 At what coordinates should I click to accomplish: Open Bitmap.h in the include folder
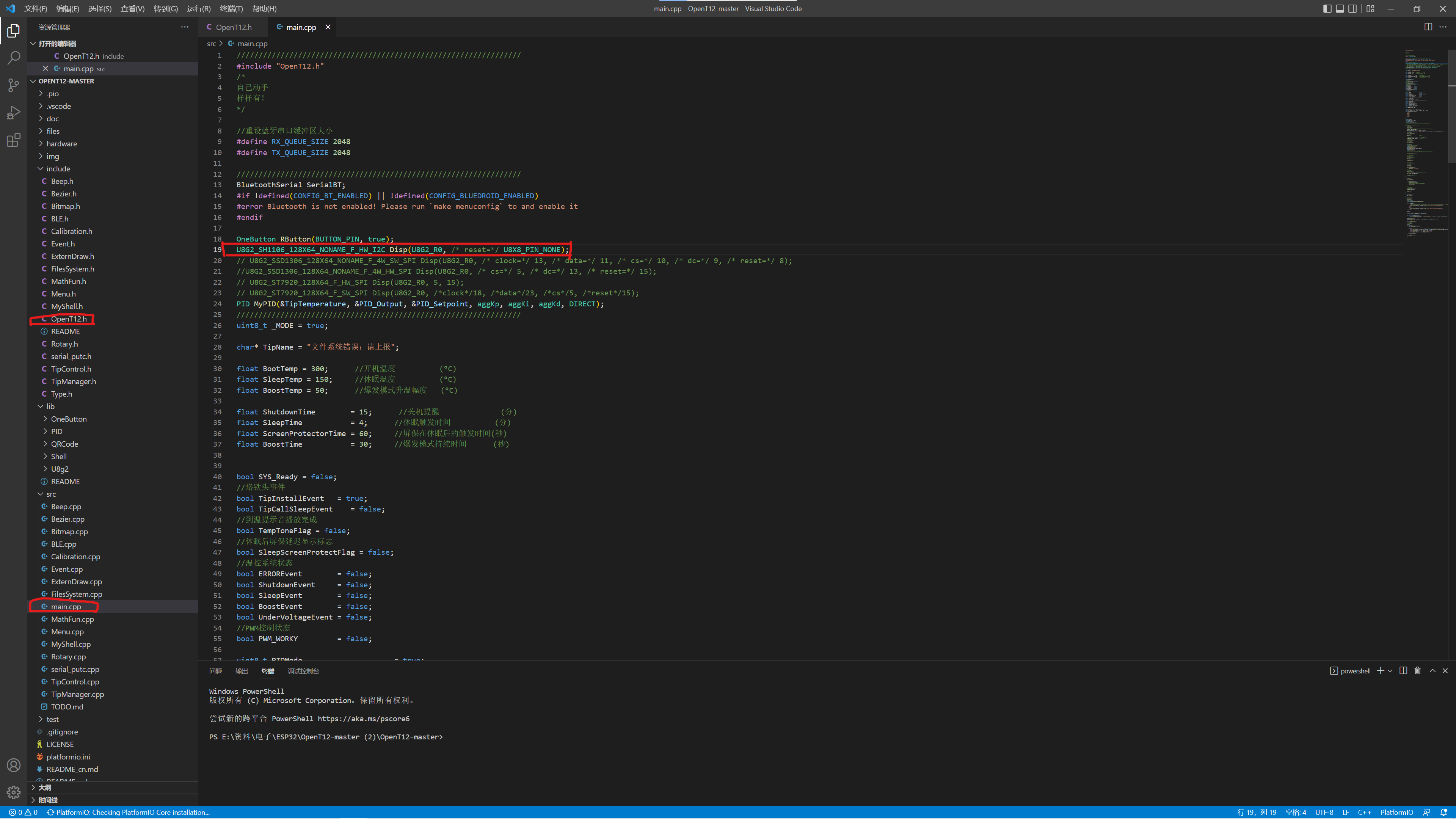pos(113,206)
